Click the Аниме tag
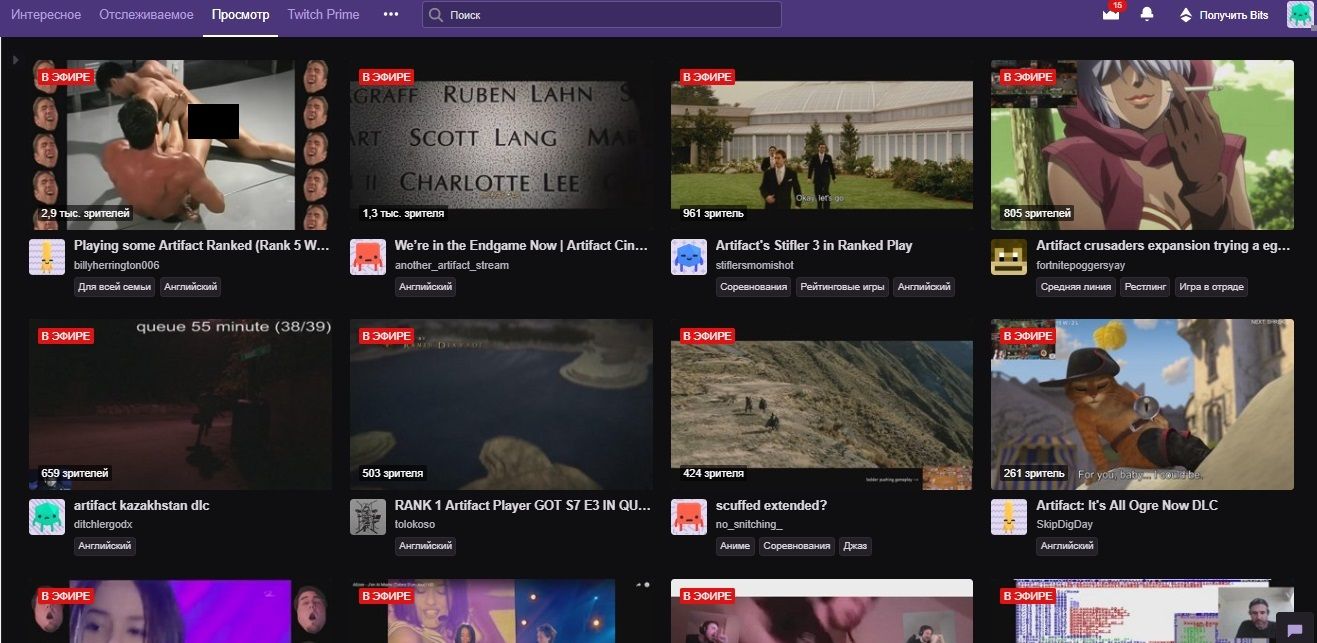 click(x=735, y=547)
